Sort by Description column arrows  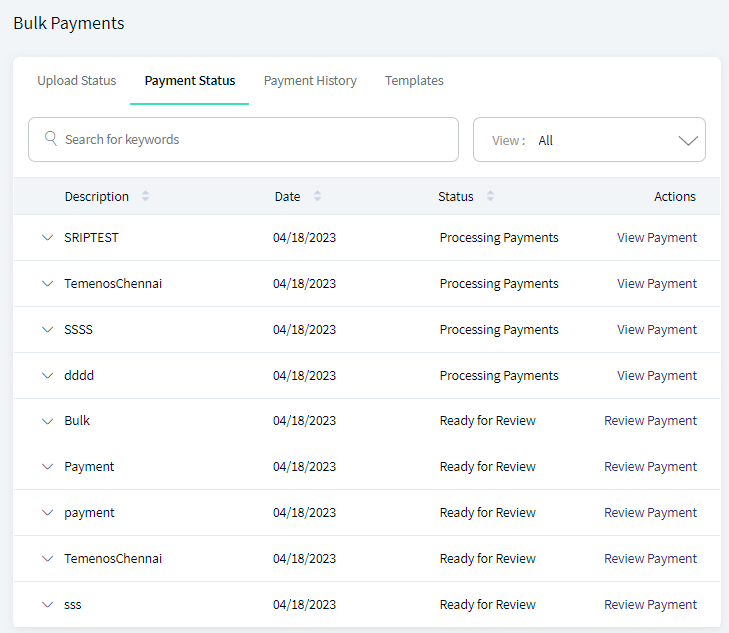coord(146,196)
